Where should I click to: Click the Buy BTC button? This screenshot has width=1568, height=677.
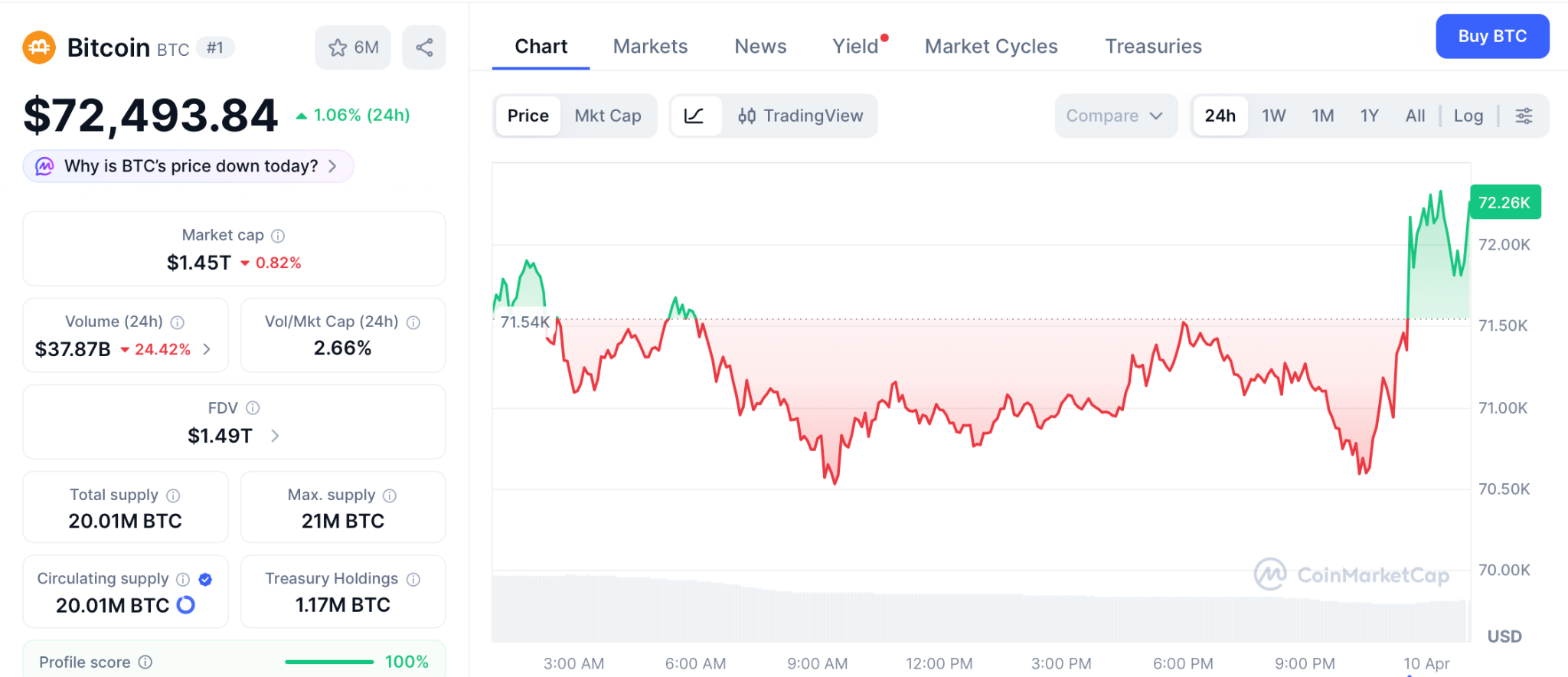point(1491,36)
